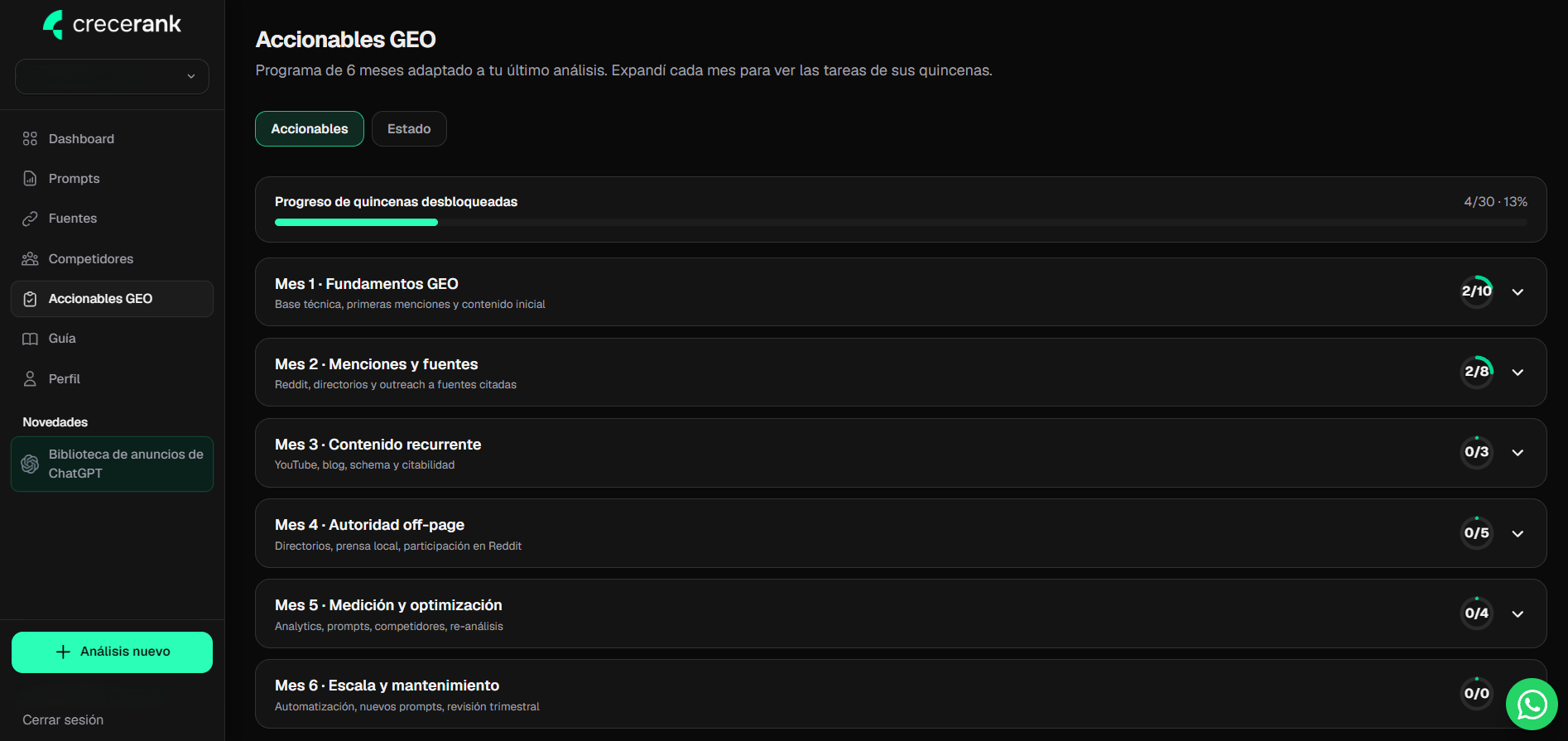Click the "YouTube, blog, schema y citabilidad" subtitle
The image size is (1568, 741).
(x=364, y=464)
